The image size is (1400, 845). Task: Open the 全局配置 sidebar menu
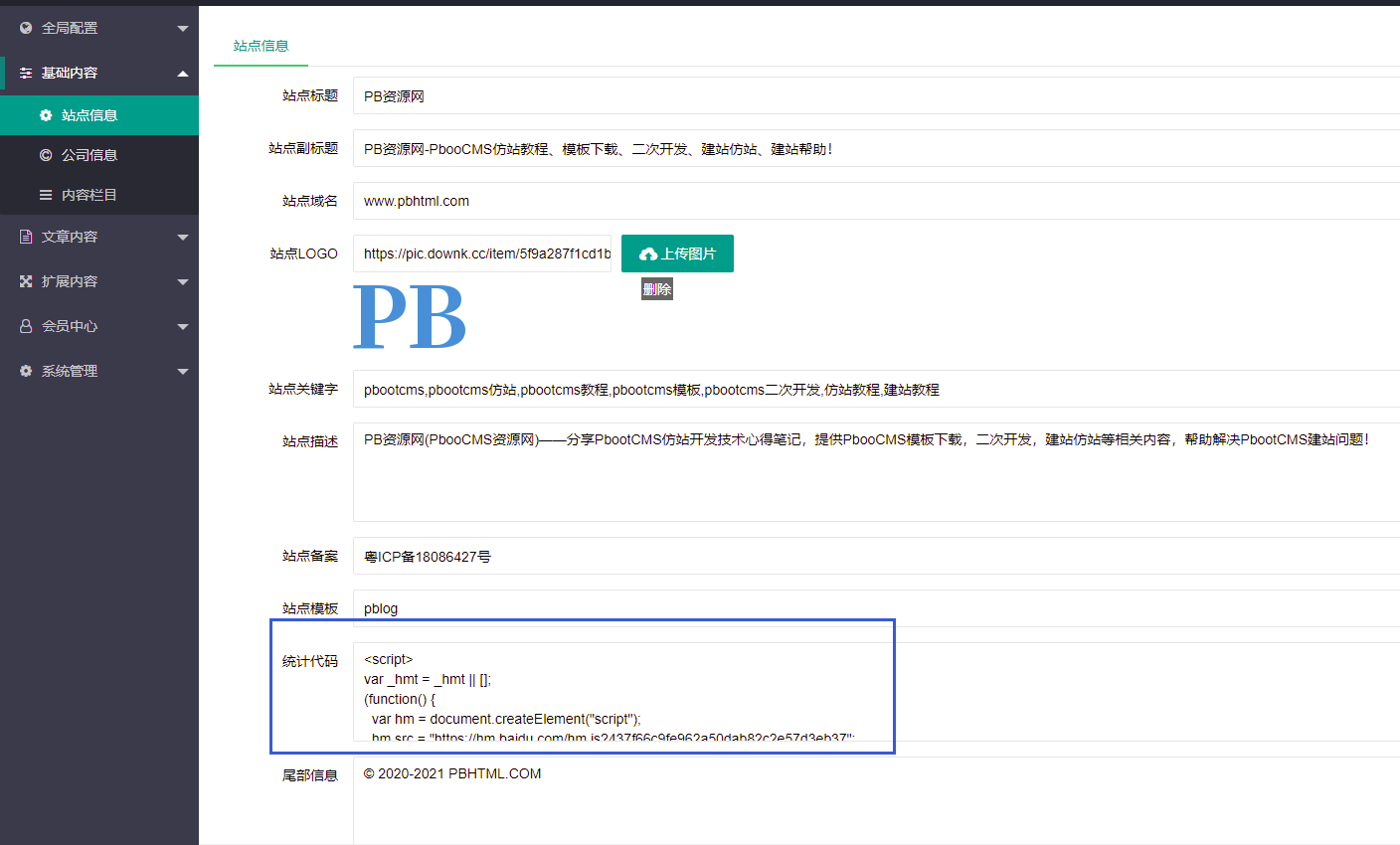click(99, 28)
